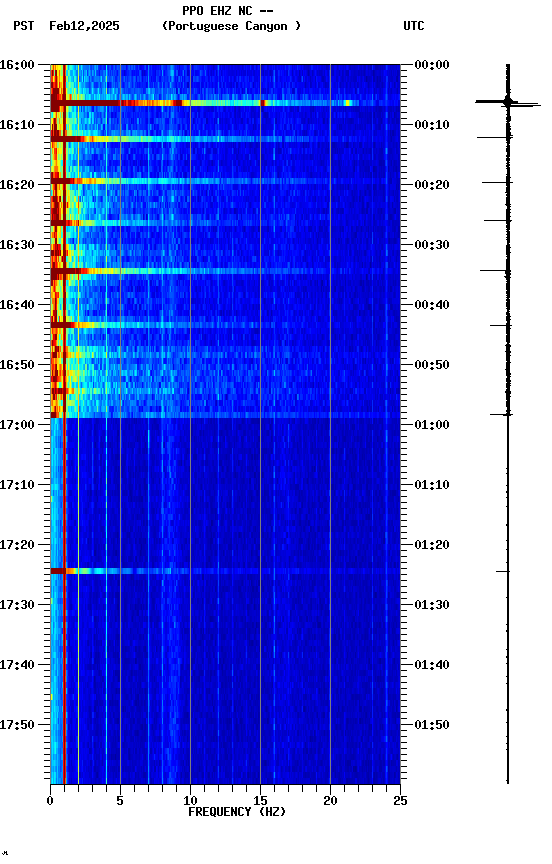Click the 10 Hz frequency tick label
This screenshot has width=552, height=864.
tap(190, 801)
